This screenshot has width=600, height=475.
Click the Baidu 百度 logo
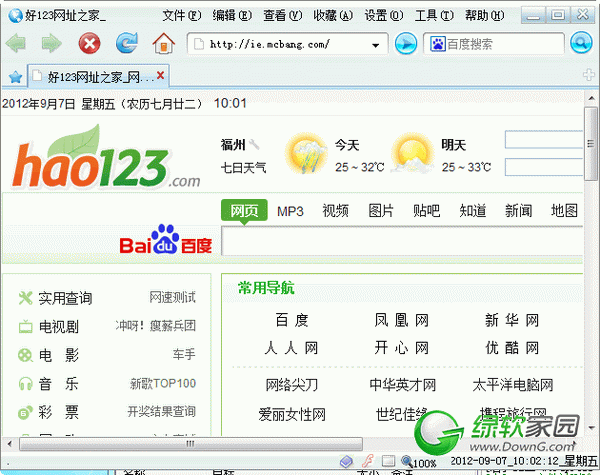pyautogui.click(x=165, y=240)
